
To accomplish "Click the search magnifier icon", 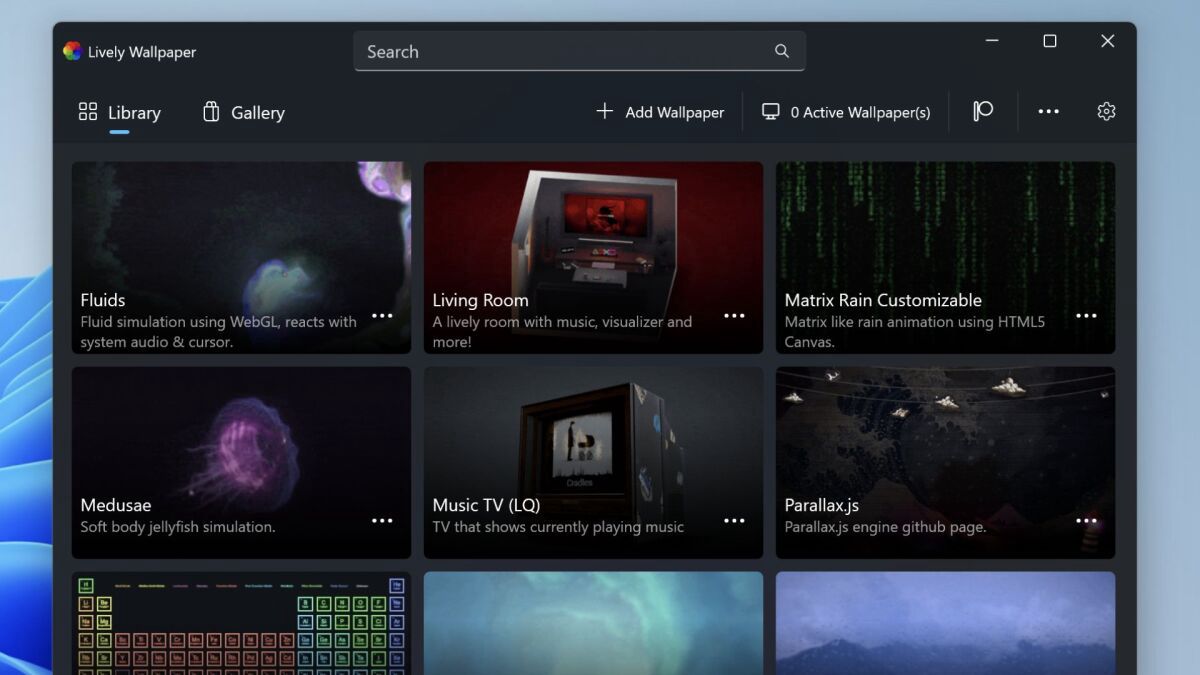I will 782,51.
